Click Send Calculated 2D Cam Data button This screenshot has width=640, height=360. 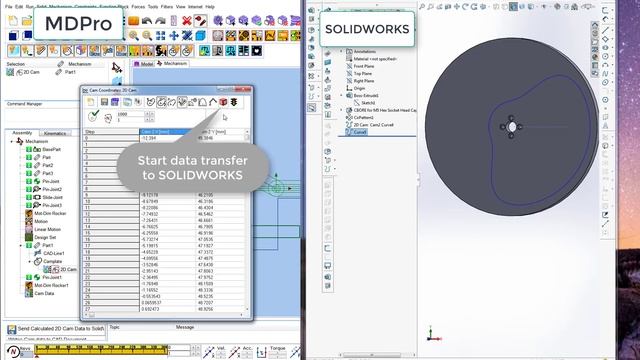pos(56,329)
